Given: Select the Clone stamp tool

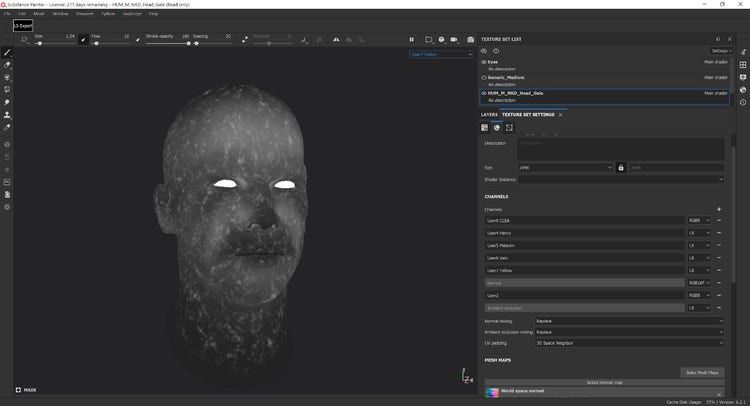Looking at the screenshot, I should 8,115.
